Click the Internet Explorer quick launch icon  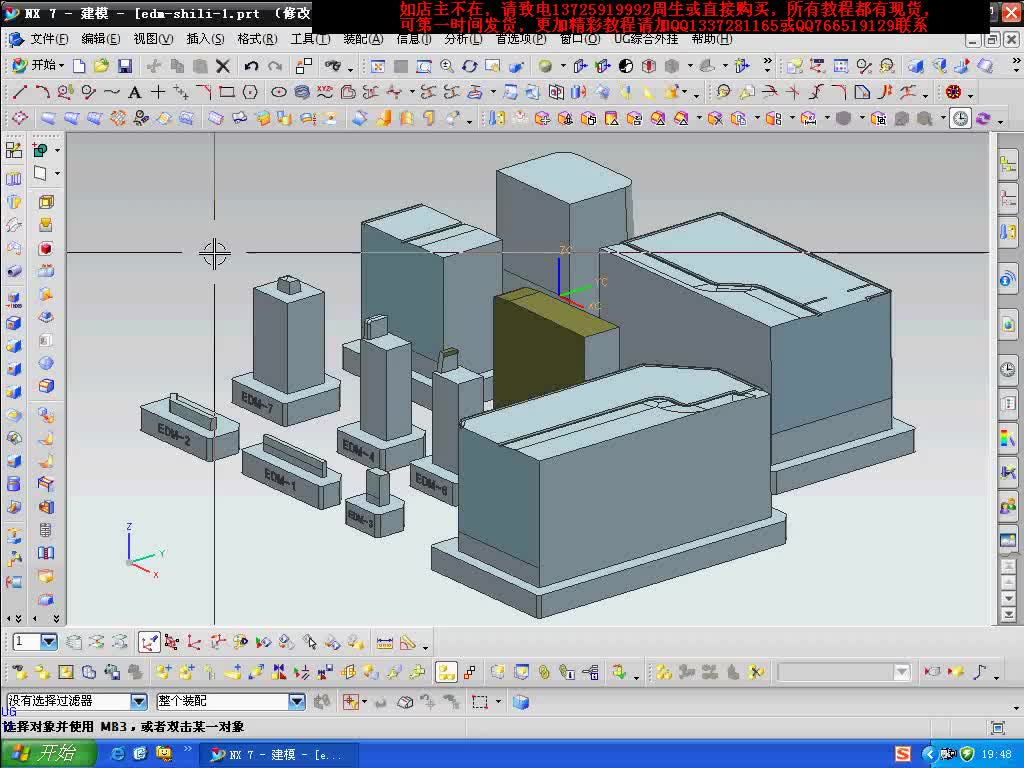[118, 754]
